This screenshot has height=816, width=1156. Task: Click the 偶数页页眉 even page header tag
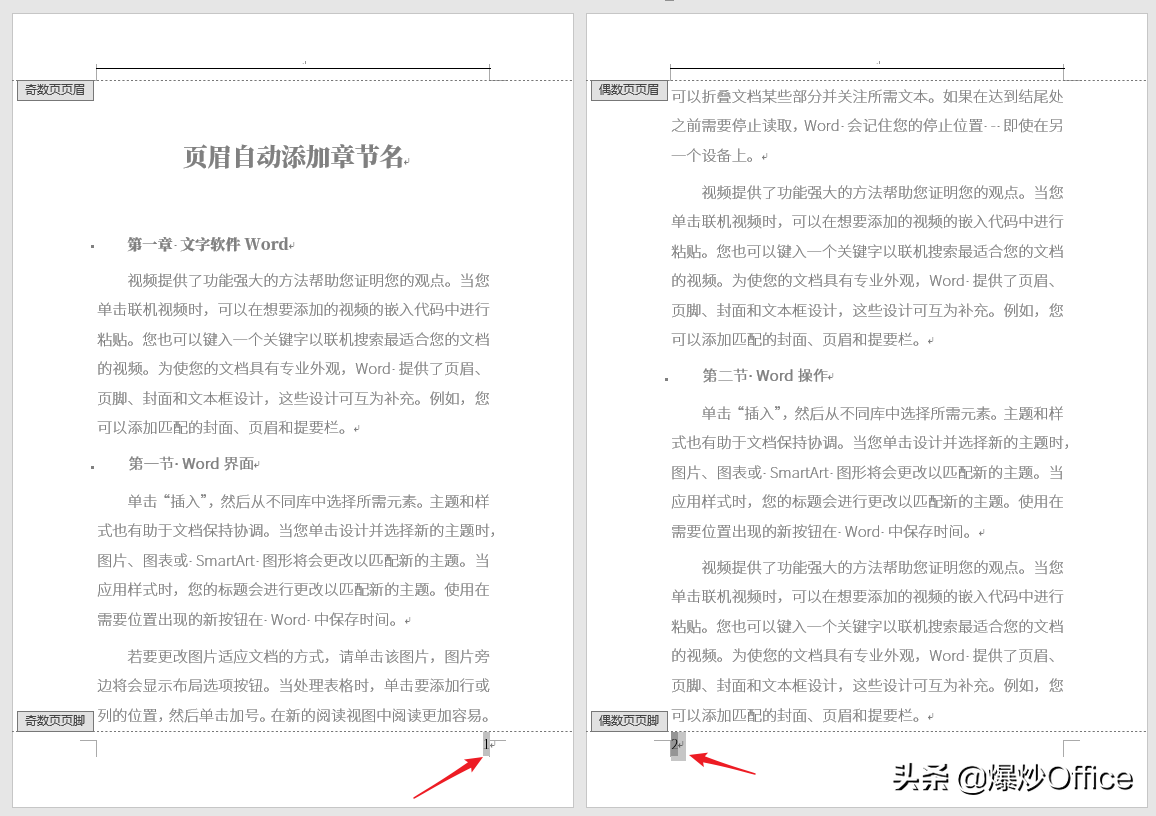628,89
